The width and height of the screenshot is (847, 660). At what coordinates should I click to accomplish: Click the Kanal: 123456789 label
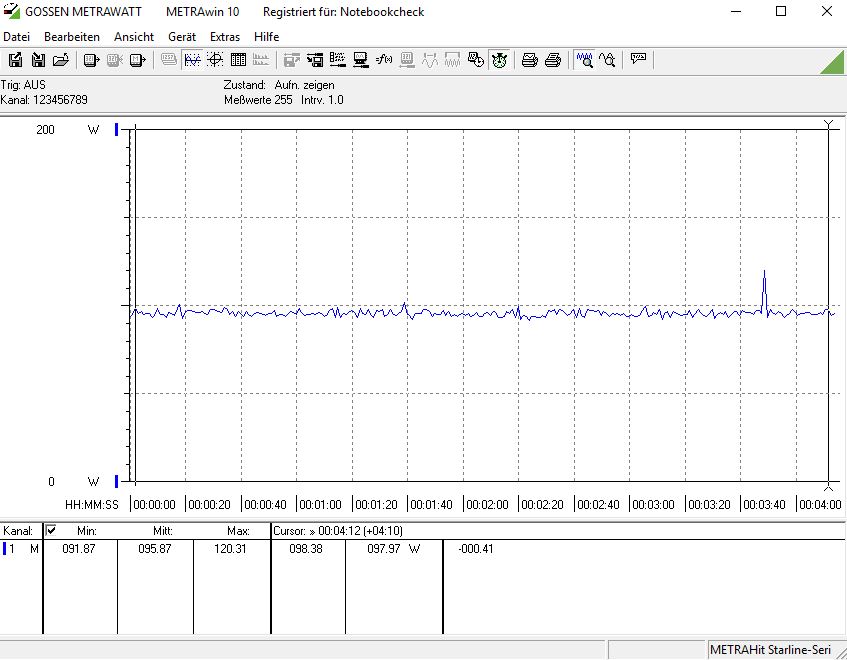point(44,100)
